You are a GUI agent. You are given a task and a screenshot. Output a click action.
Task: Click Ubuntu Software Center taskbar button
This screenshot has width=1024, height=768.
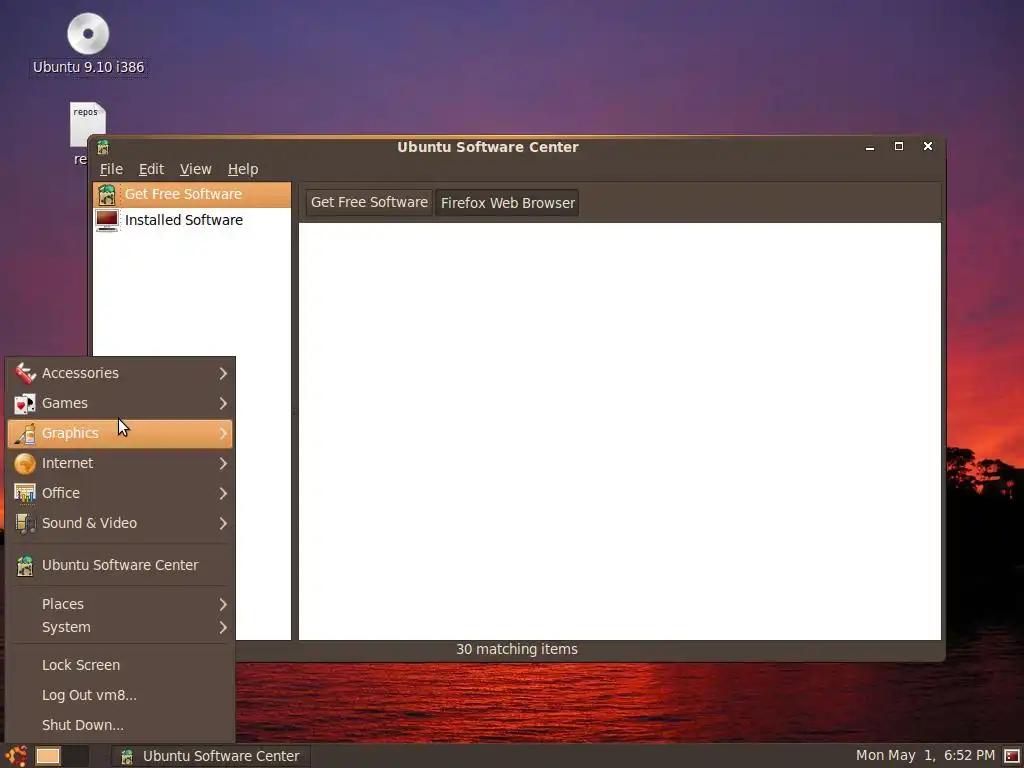click(211, 756)
